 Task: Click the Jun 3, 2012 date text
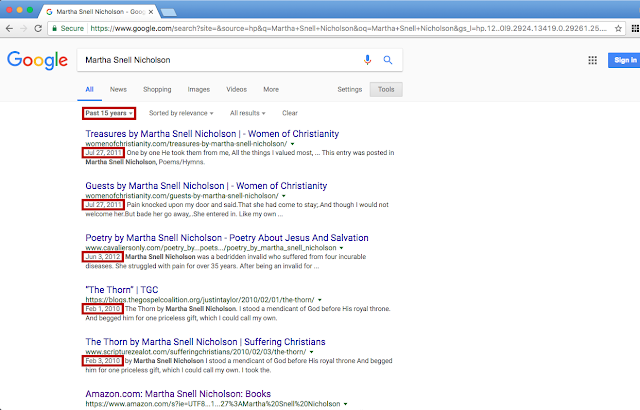tap(103, 257)
